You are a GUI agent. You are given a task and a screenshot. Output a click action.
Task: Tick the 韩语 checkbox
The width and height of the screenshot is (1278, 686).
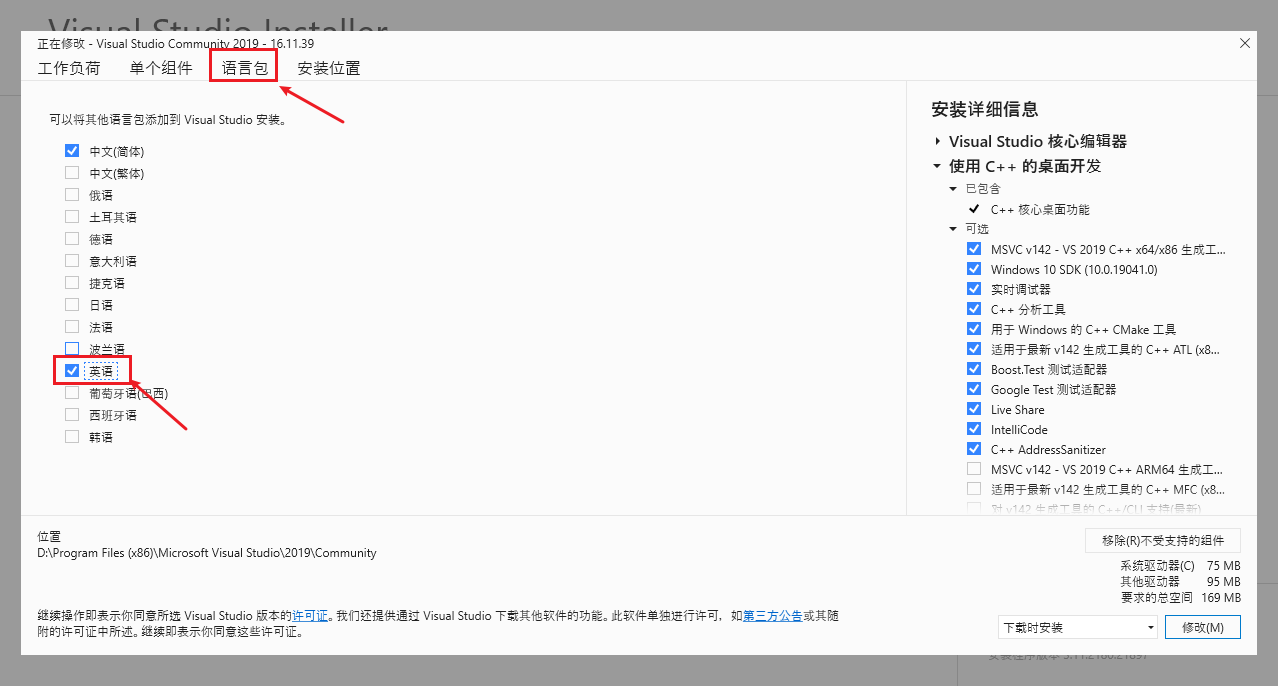(x=72, y=437)
